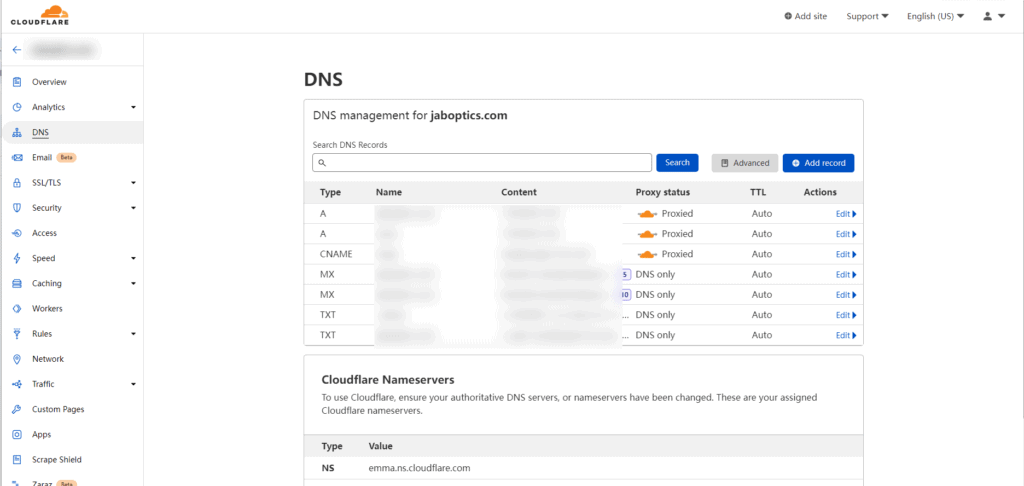Click the DNS network tree icon
The height and width of the screenshot is (486, 1024).
tap(18, 133)
